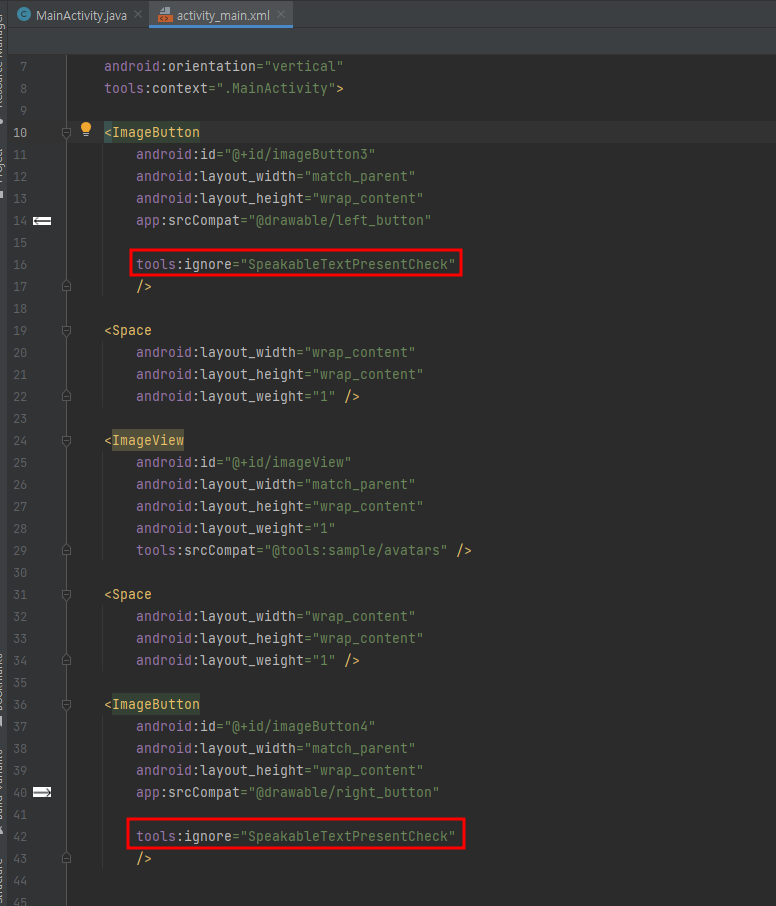Click the fold end marker at line 22
776x906 pixels.
66,396
